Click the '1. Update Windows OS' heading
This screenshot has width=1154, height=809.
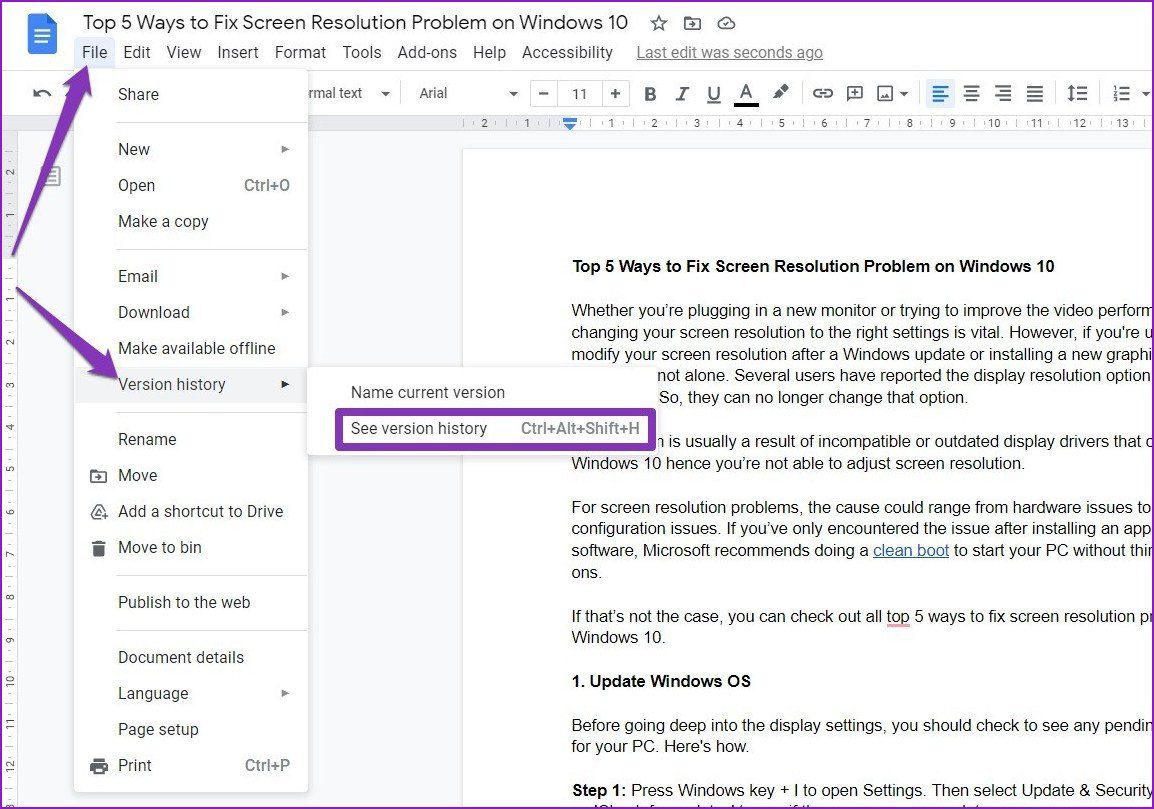click(x=661, y=682)
